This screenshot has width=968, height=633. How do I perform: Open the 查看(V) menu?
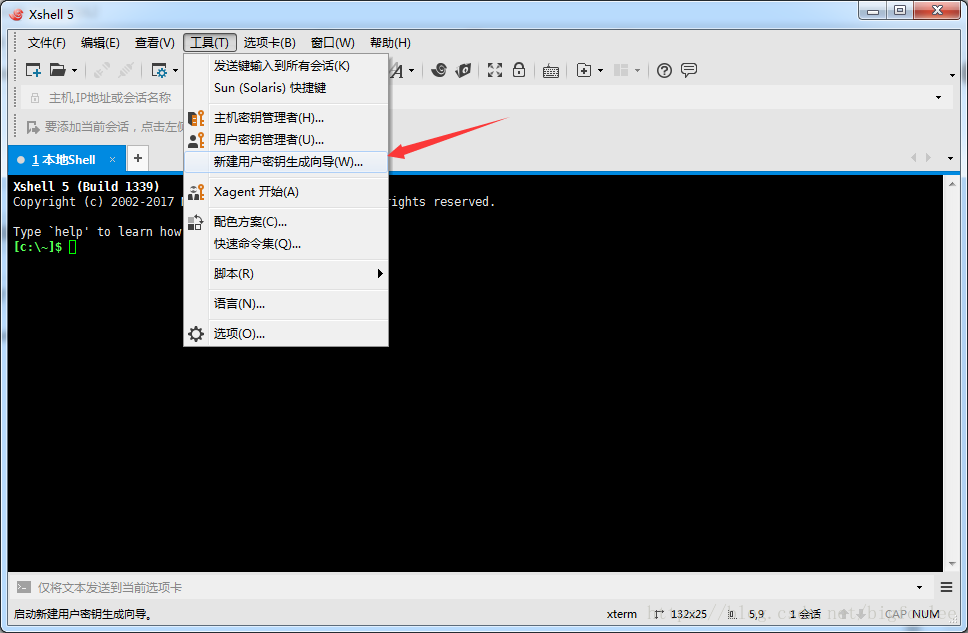(x=154, y=43)
